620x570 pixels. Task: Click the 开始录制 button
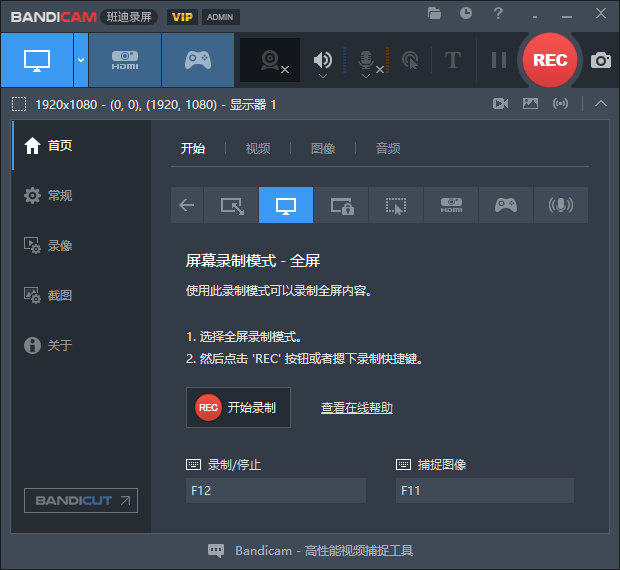pyautogui.click(x=238, y=408)
